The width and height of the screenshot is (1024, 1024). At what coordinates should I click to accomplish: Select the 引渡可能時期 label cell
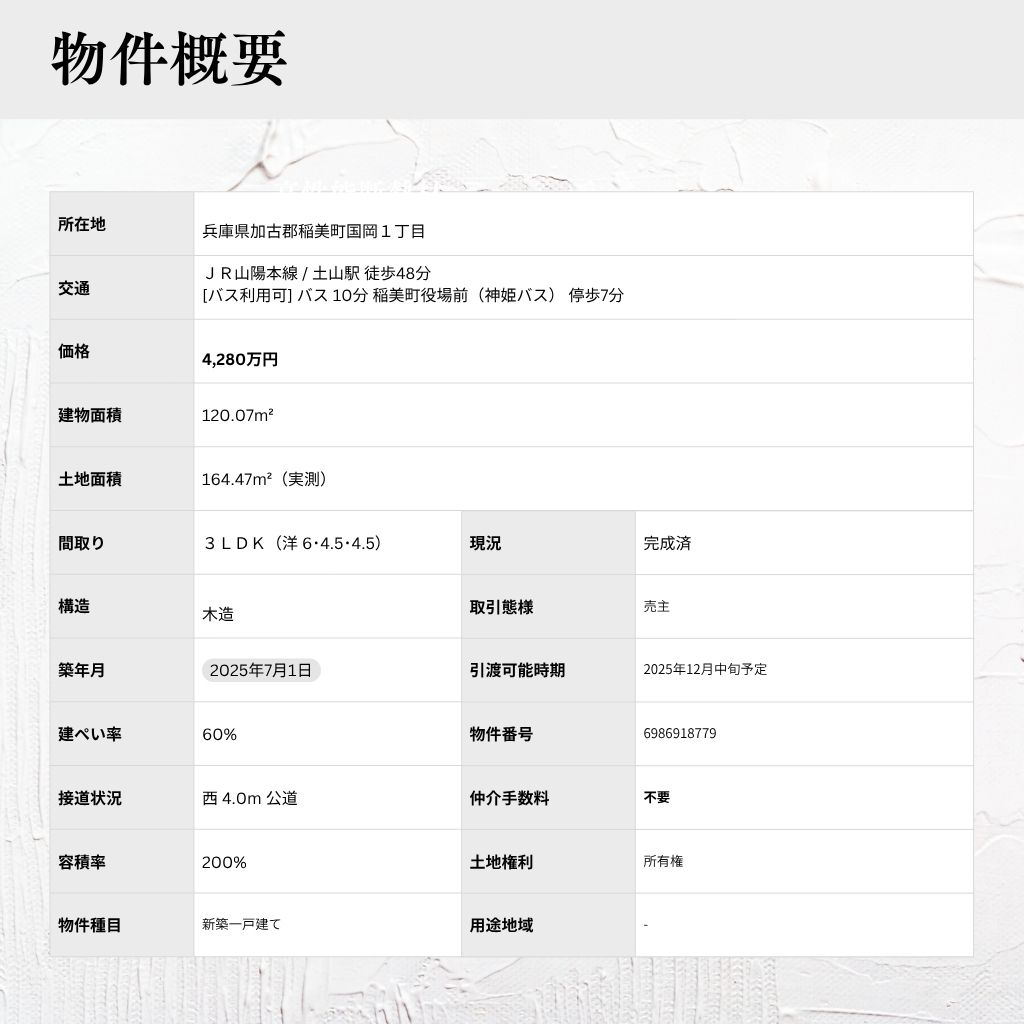coord(549,671)
